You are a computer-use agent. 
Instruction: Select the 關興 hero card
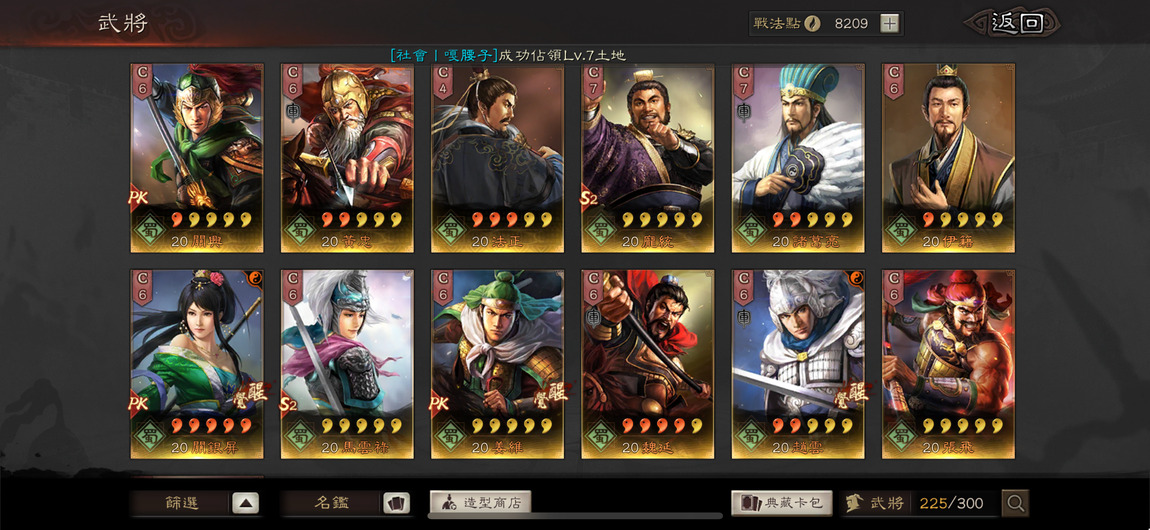[197, 158]
